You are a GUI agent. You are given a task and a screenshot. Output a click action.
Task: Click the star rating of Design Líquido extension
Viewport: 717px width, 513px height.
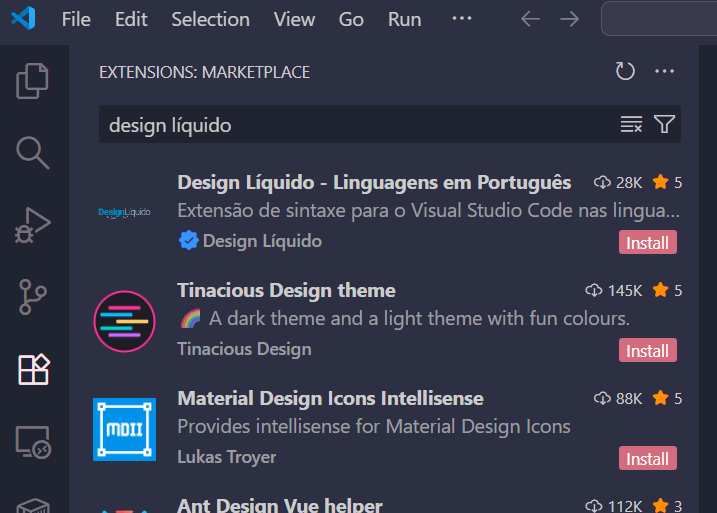(x=667, y=182)
